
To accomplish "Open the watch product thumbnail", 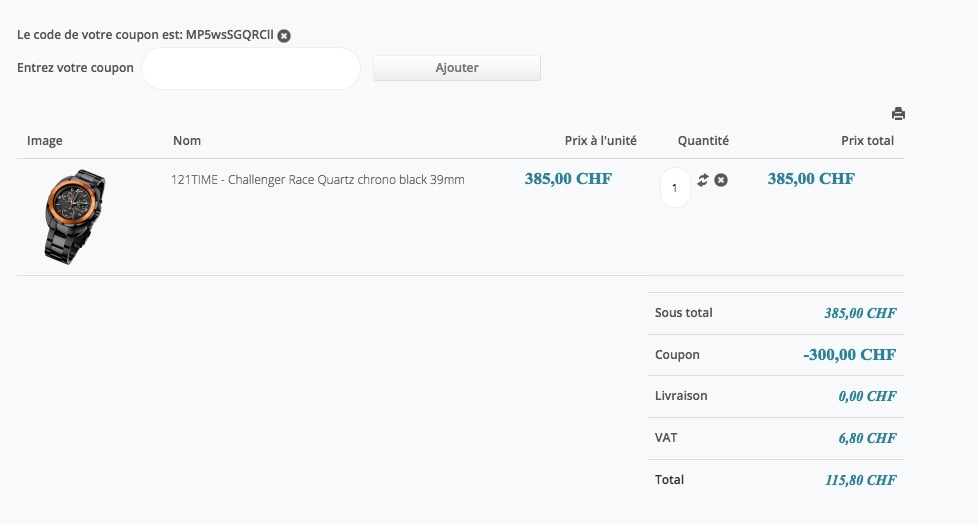I will [x=73, y=216].
